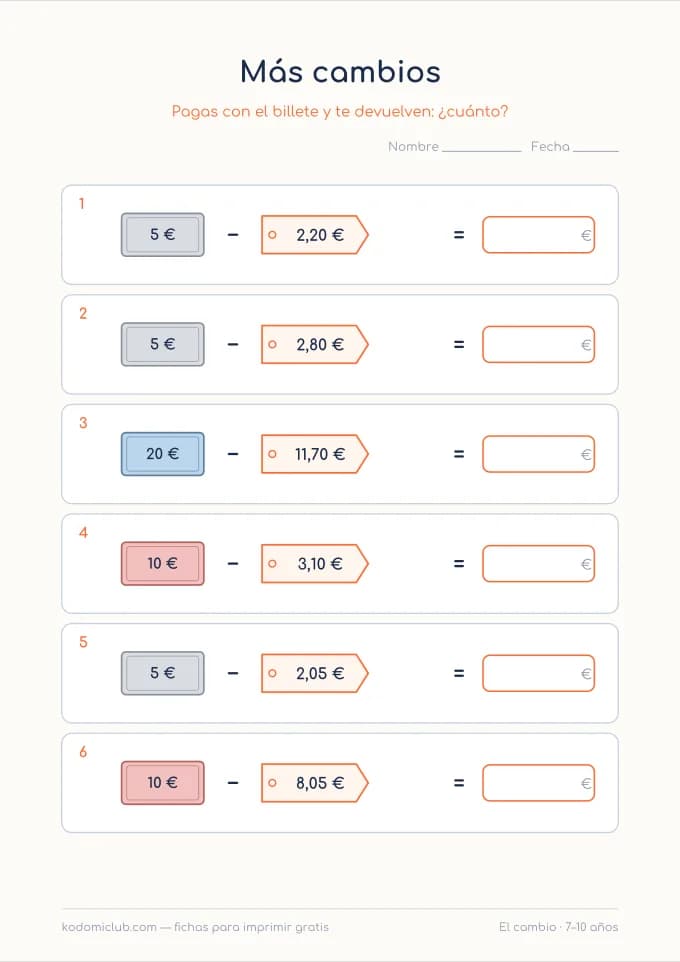Select the answer box in exercise 5
This screenshot has height=962, width=680.
(x=538, y=673)
